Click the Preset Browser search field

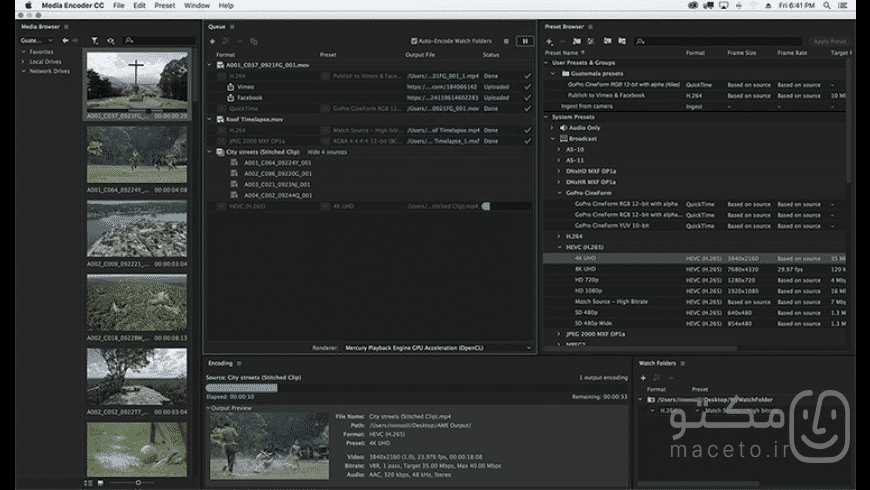(719, 41)
